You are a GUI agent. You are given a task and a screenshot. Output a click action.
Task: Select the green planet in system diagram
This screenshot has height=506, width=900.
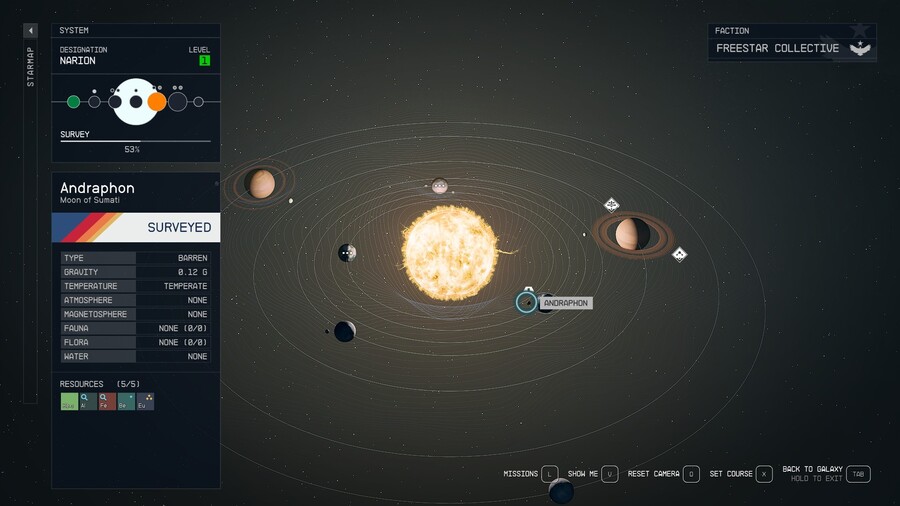[73, 101]
